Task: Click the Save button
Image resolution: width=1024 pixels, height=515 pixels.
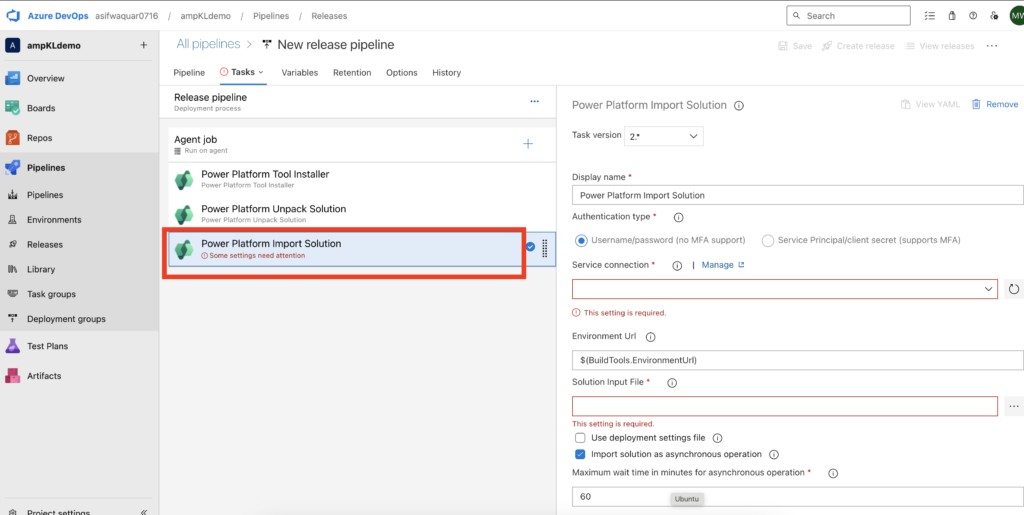Action: 795,46
